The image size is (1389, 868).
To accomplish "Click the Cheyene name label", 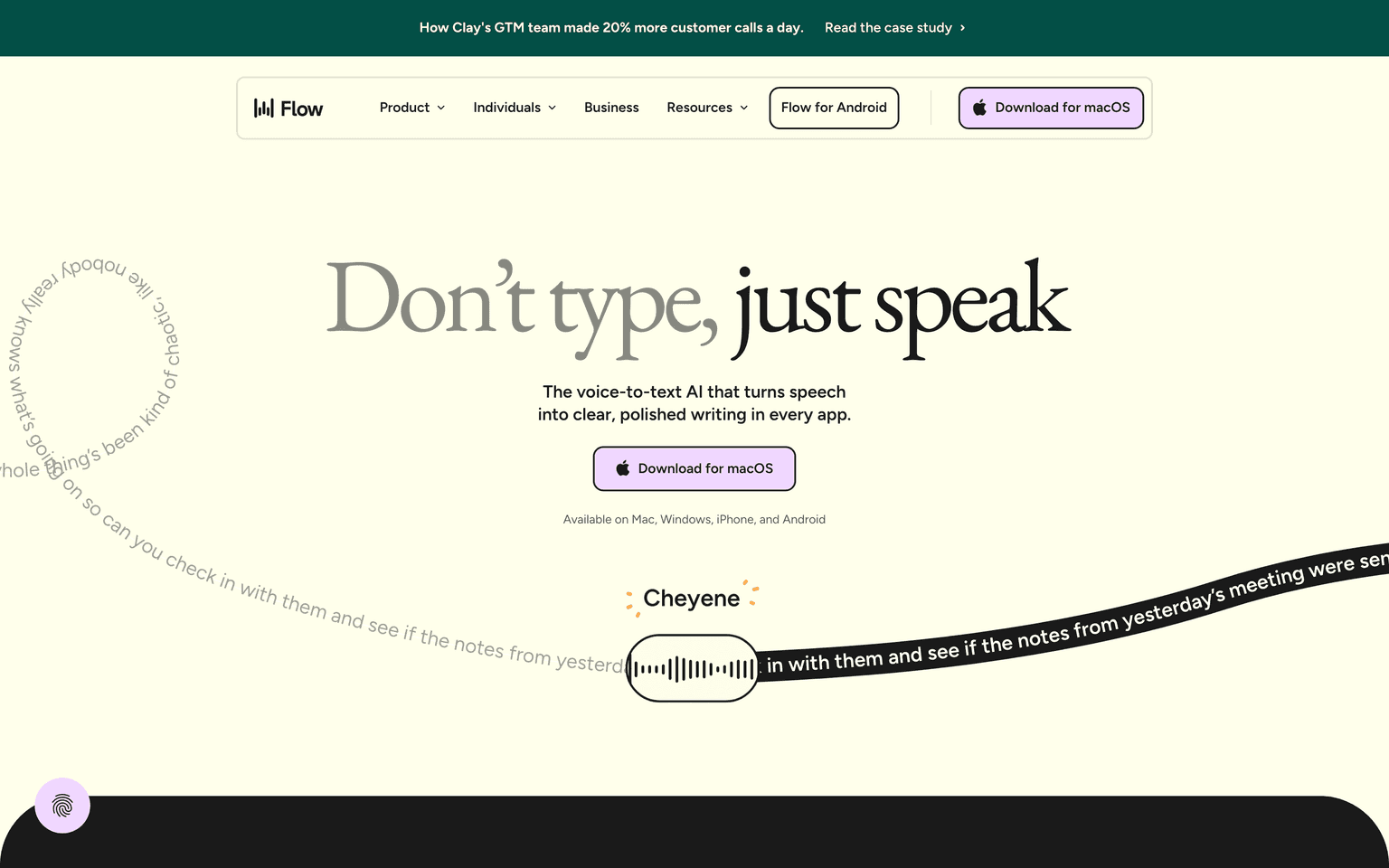I will pyautogui.click(x=692, y=599).
